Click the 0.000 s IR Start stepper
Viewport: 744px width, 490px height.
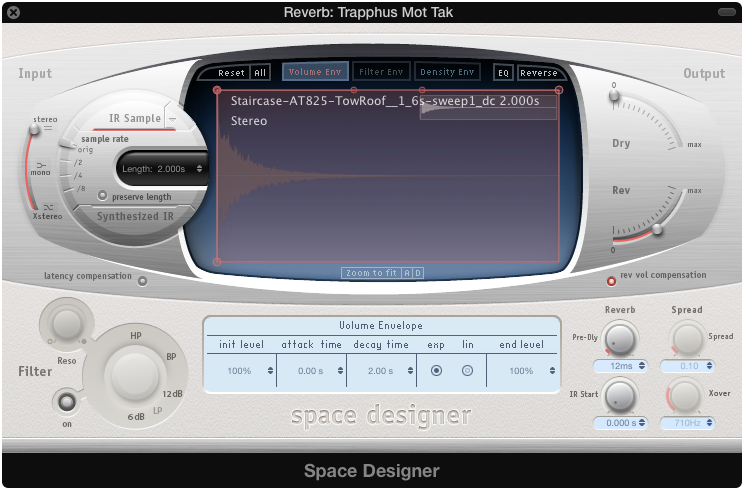click(x=642, y=422)
